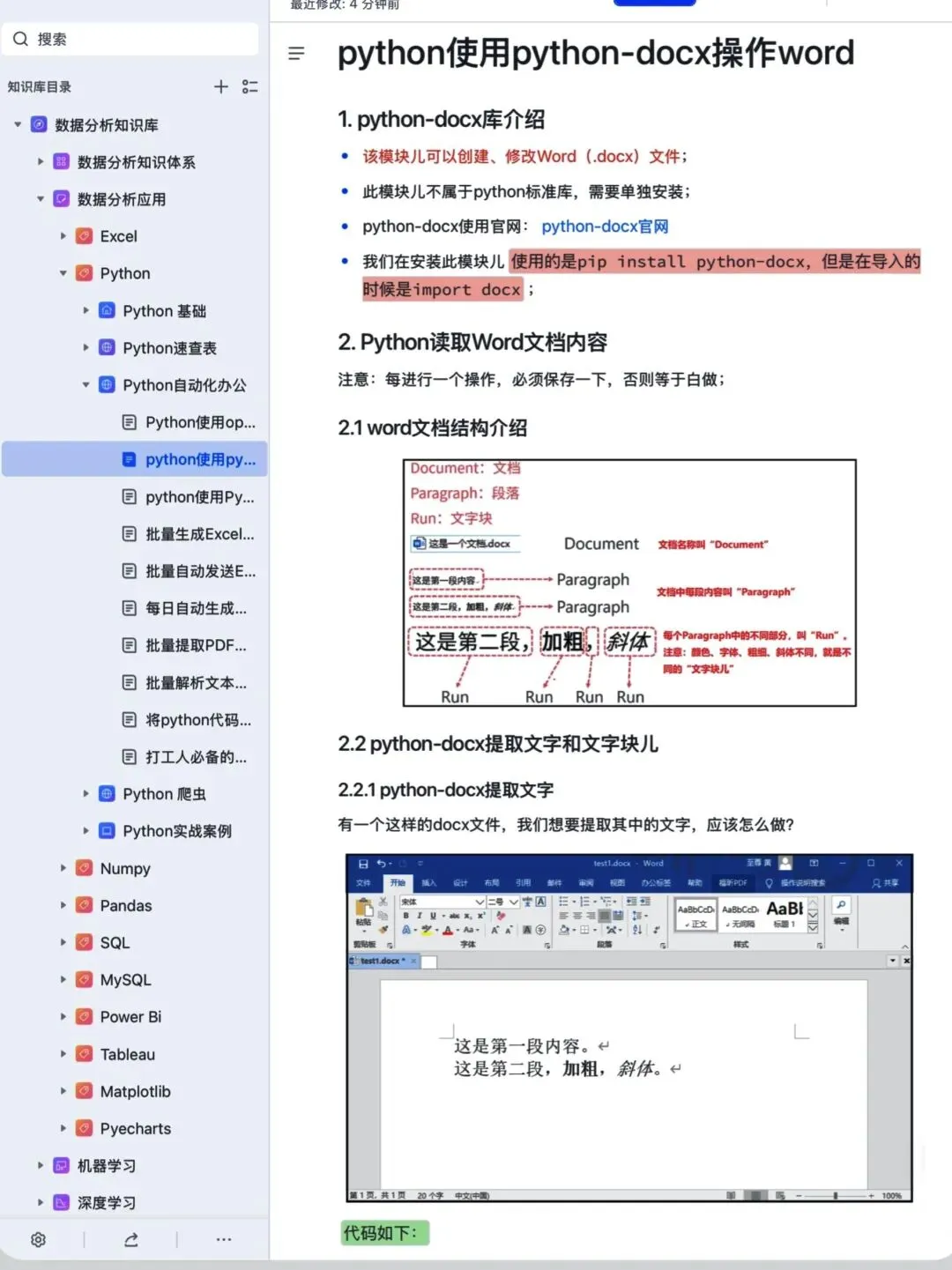
Task: Add new item with plus icon
Action: [221, 86]
